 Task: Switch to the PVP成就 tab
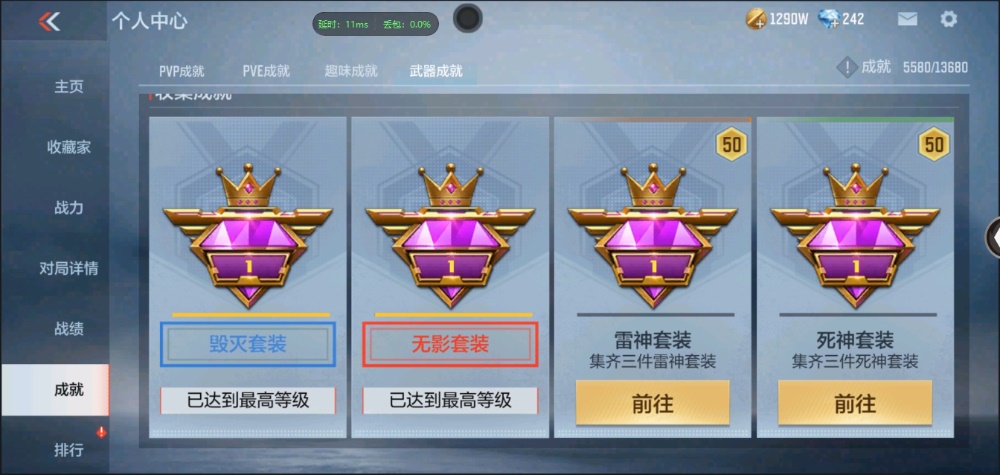pyautogui.click(x=182, y=71)
